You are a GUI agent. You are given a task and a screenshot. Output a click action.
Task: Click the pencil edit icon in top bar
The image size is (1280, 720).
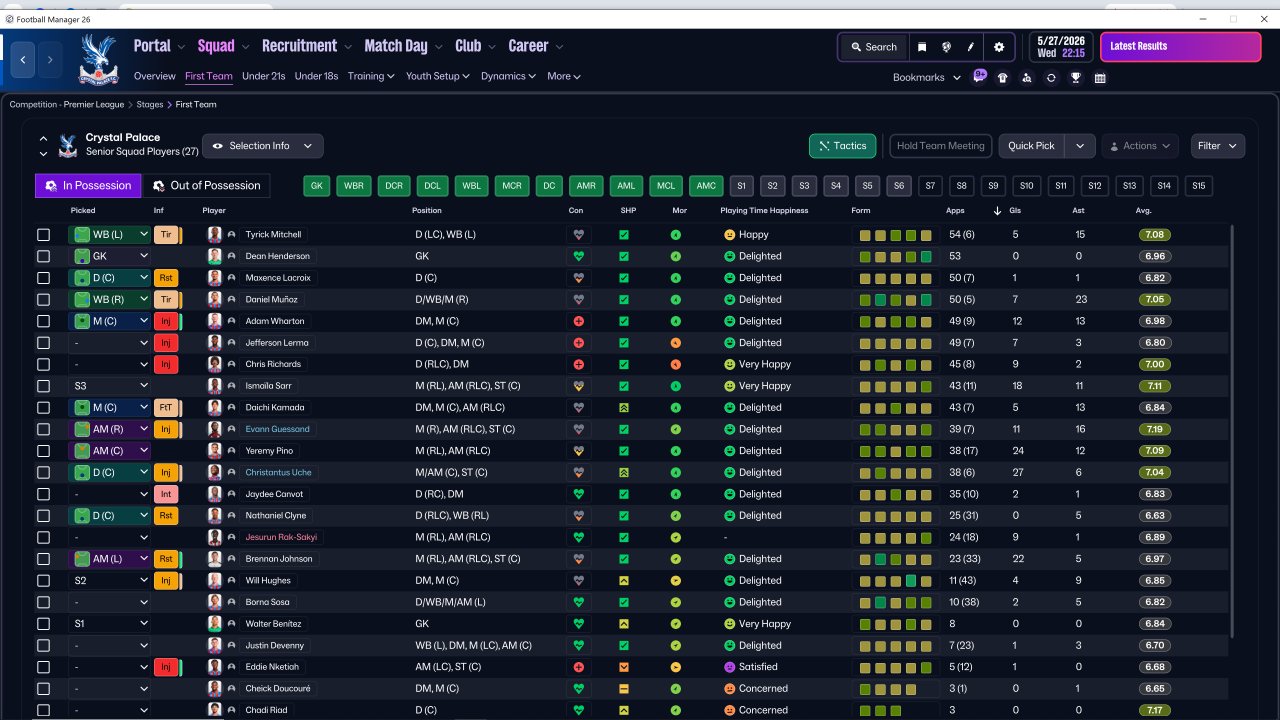point(971,47)
